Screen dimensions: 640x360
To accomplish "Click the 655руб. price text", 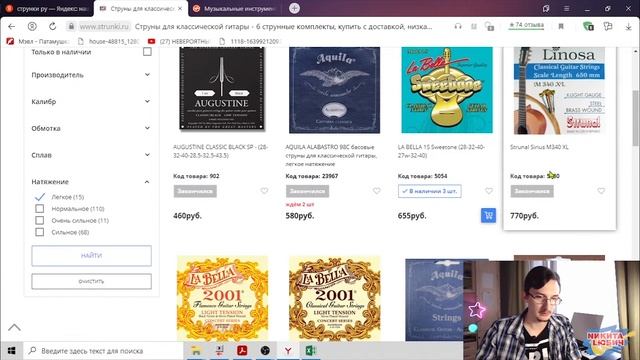I will (412, 216).
